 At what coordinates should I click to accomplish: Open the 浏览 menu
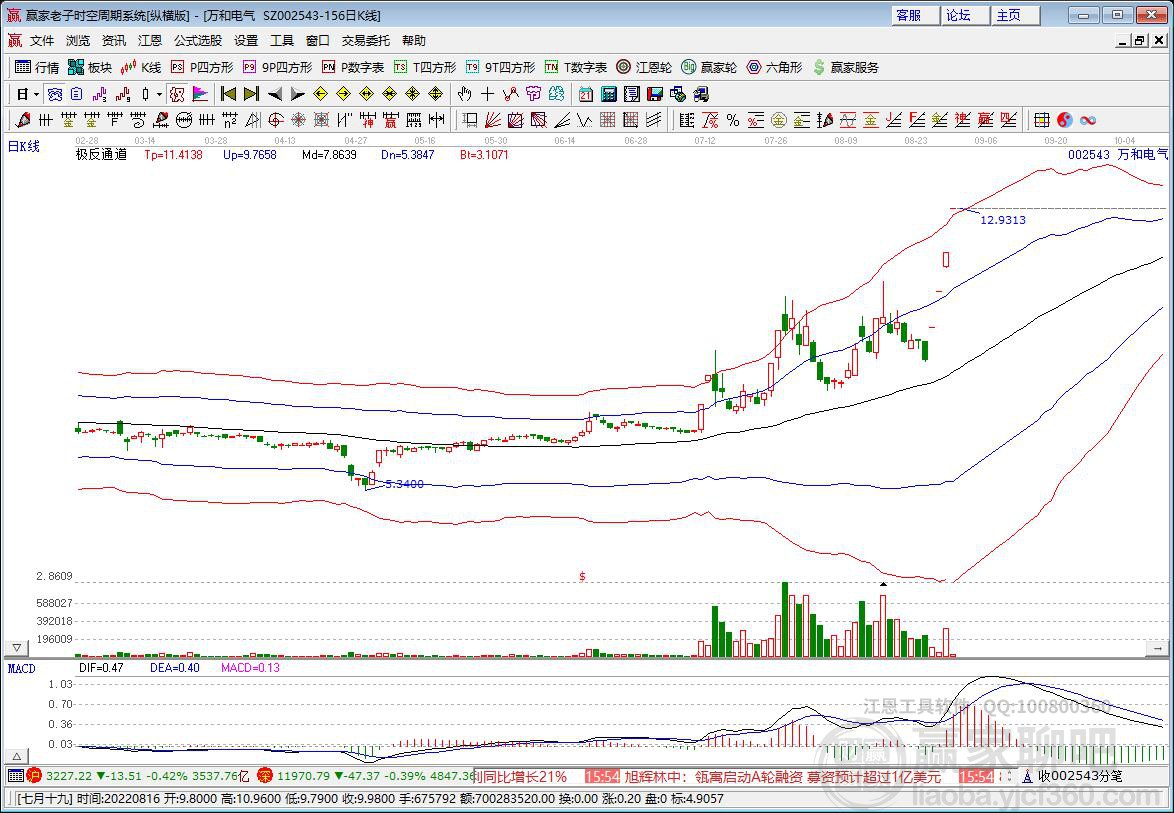tap(78, 40)
